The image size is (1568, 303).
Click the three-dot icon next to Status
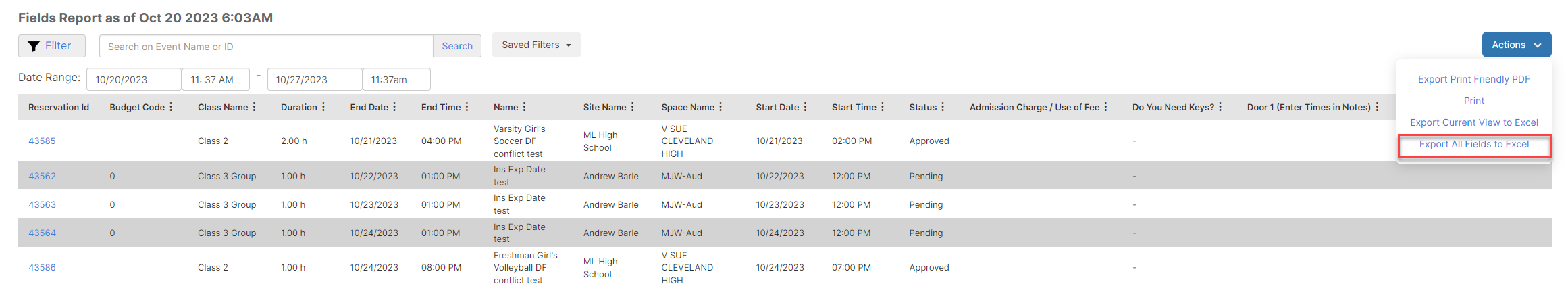(x=943, y=107)
